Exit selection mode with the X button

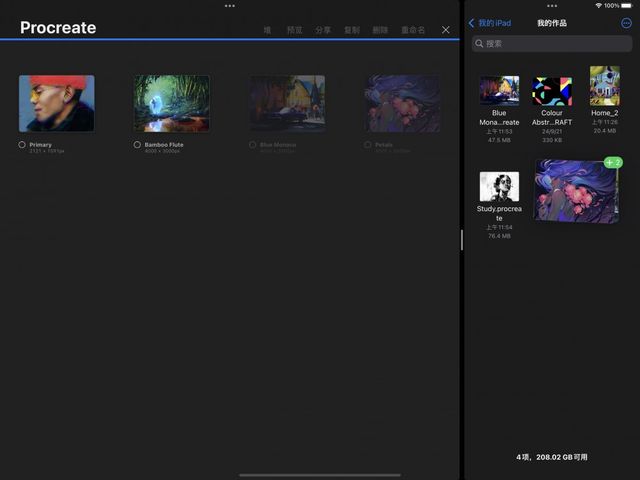pyautogui.click(x=446, y=30)
